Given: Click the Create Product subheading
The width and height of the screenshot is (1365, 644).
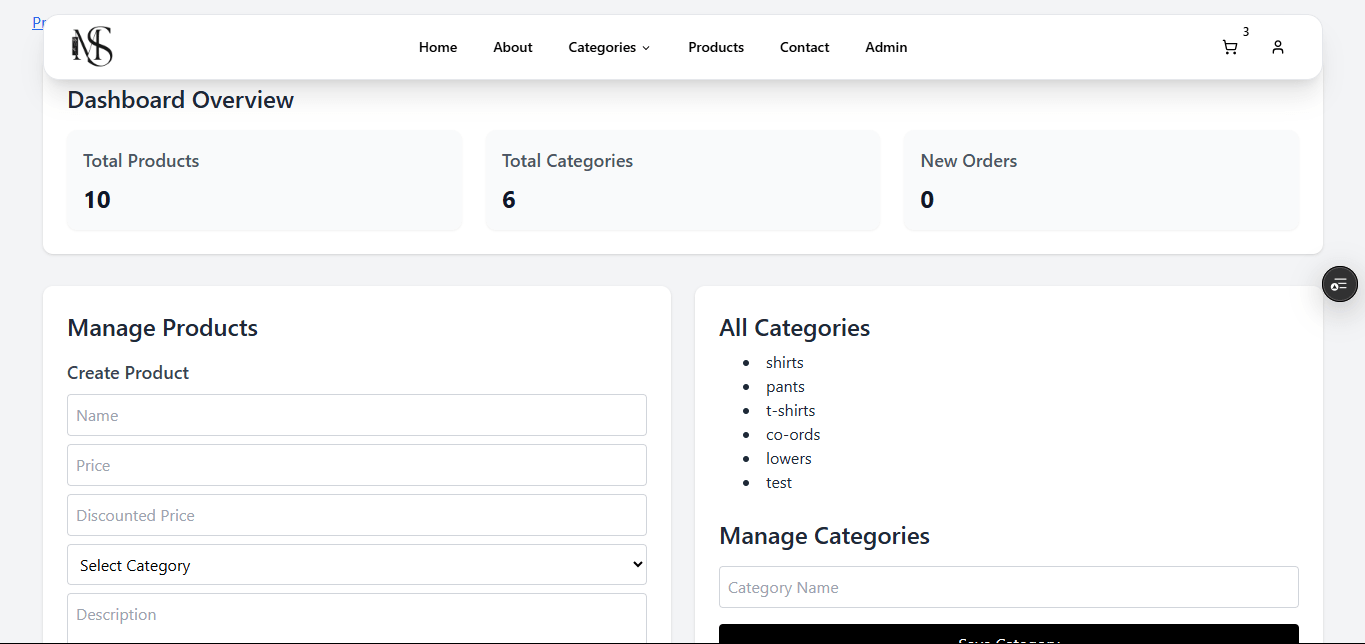Looking at the screenshot, I should [x=128, y=372].
